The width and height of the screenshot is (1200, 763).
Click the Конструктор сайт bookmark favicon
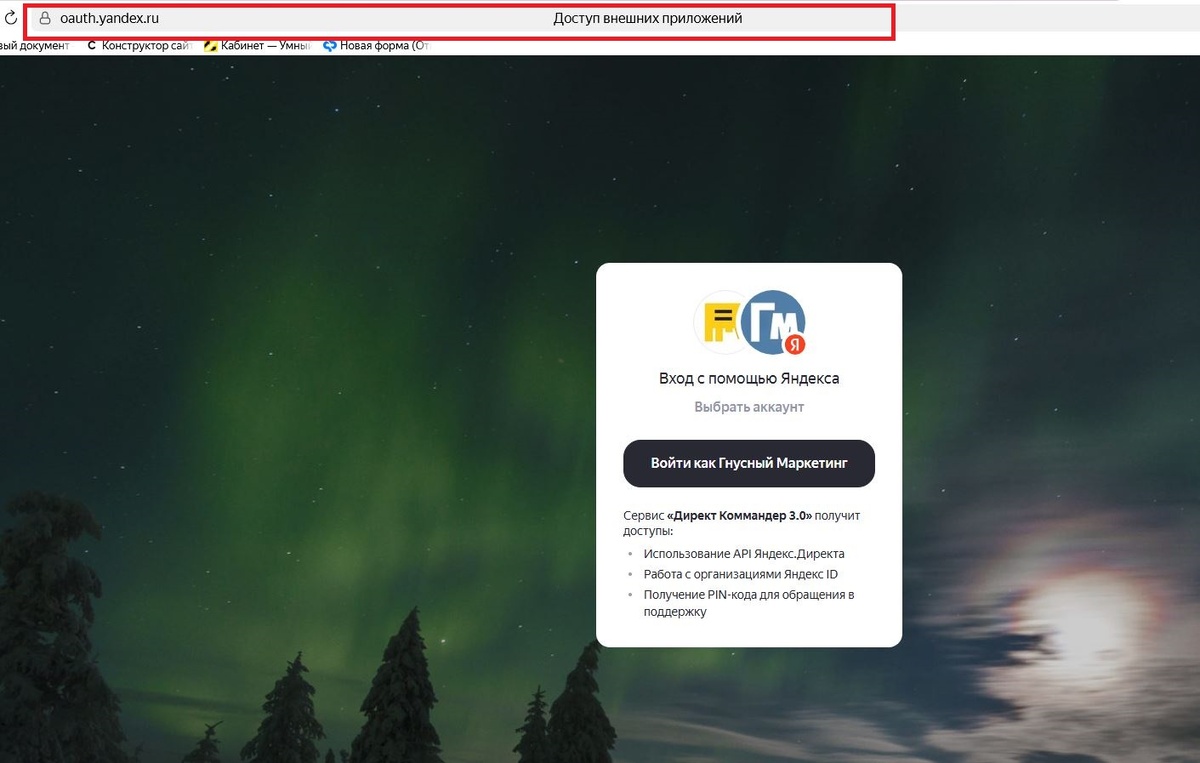click(x=92, y=45)
